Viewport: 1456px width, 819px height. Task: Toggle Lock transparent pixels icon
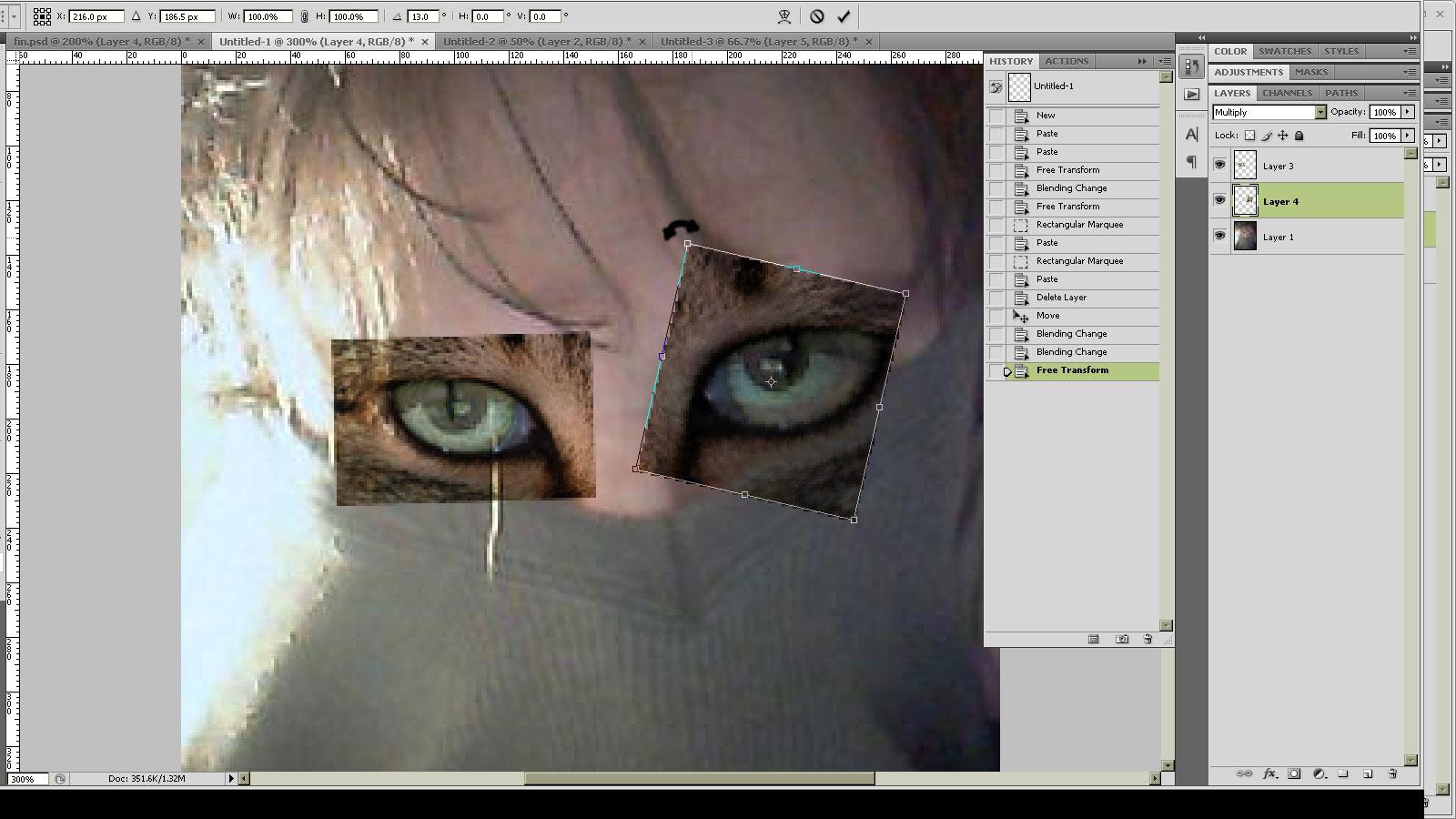[1249, 136]
